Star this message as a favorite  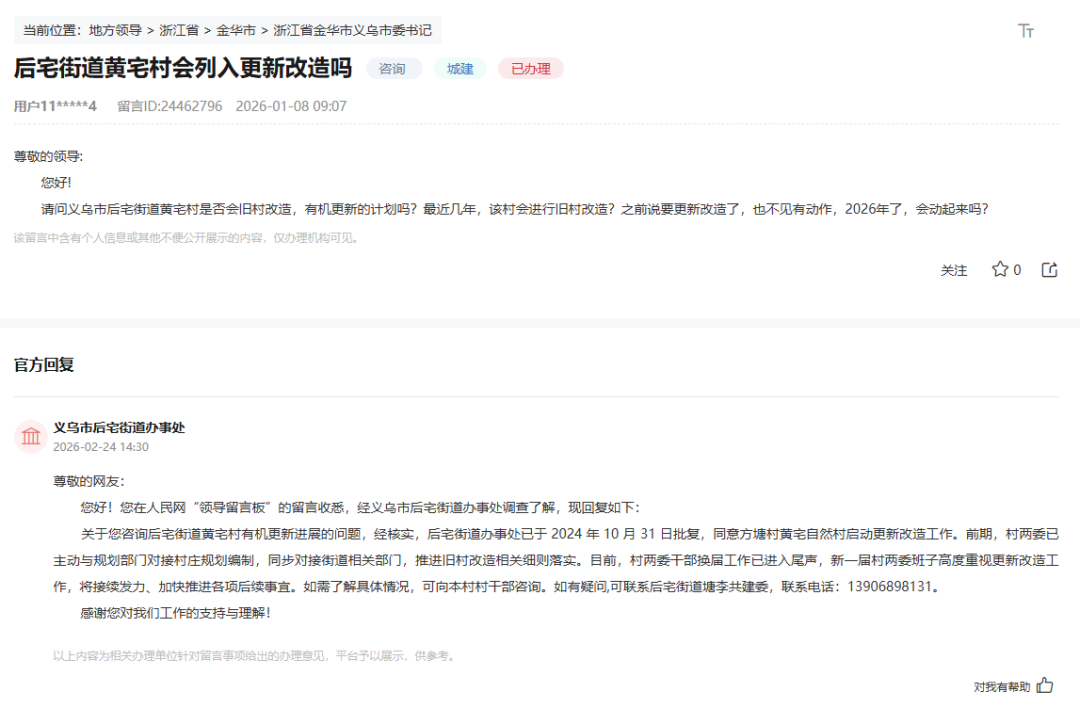(x=1000, y=270)
